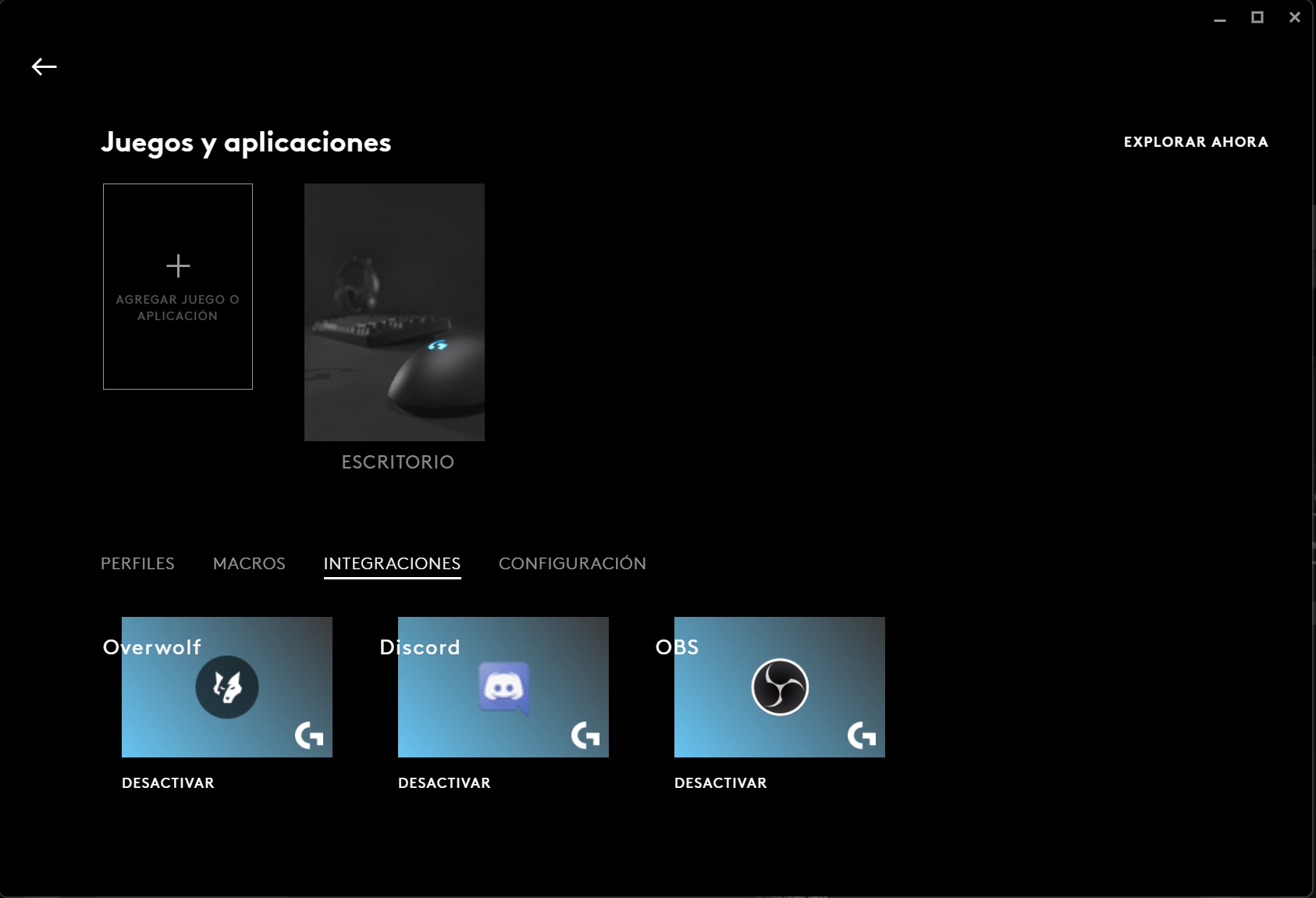
Task: Click the Logitech G logo on Overwolf card
Action: (309, 735)
